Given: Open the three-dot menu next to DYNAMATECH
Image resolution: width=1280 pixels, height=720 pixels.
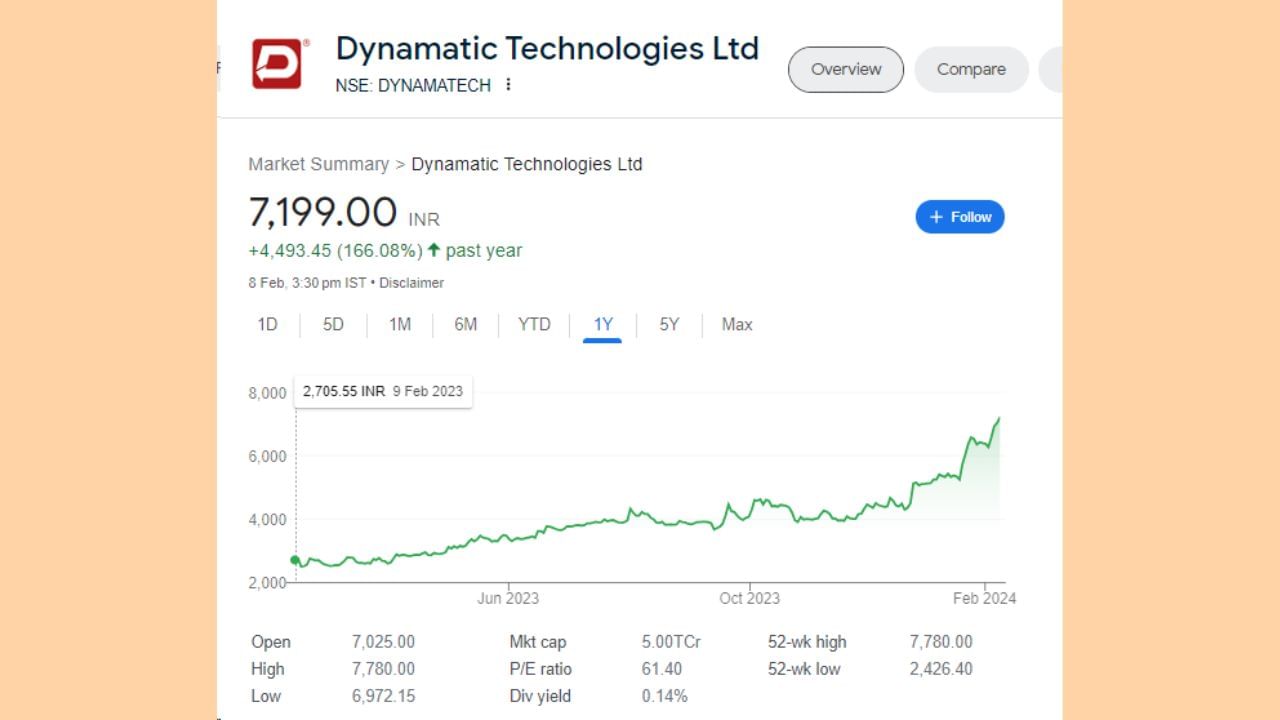Looking at the screenshot, I should (508, 85).
